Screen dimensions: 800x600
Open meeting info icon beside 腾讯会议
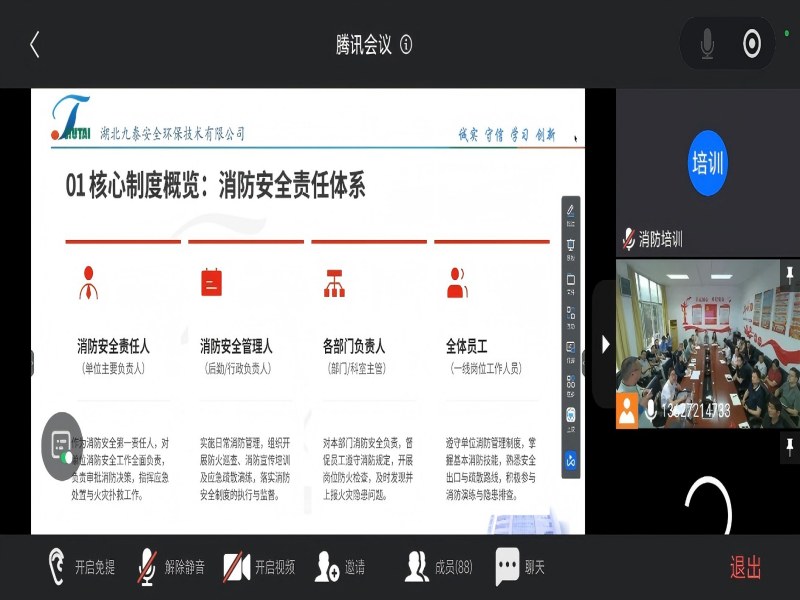point(406,44)
